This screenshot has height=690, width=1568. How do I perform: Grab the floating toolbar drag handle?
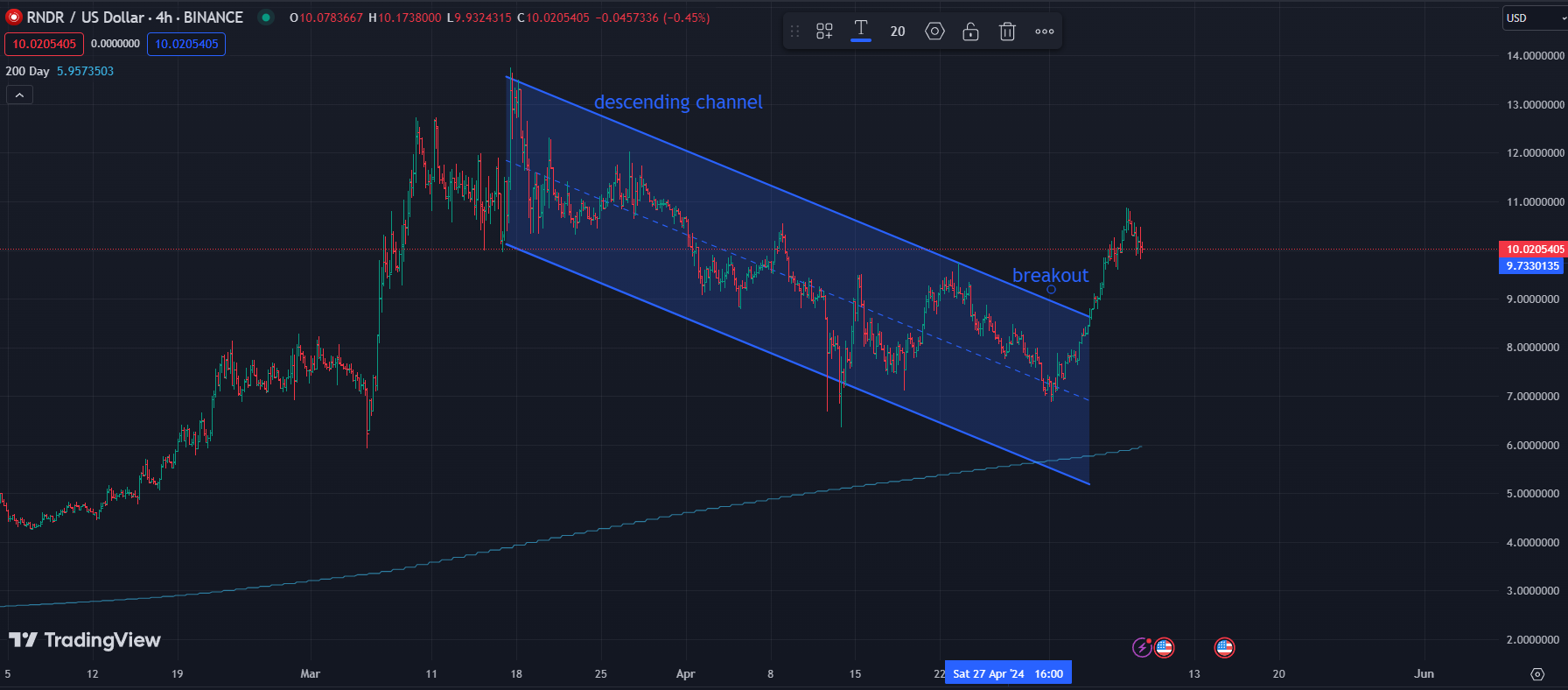[794, 32]
